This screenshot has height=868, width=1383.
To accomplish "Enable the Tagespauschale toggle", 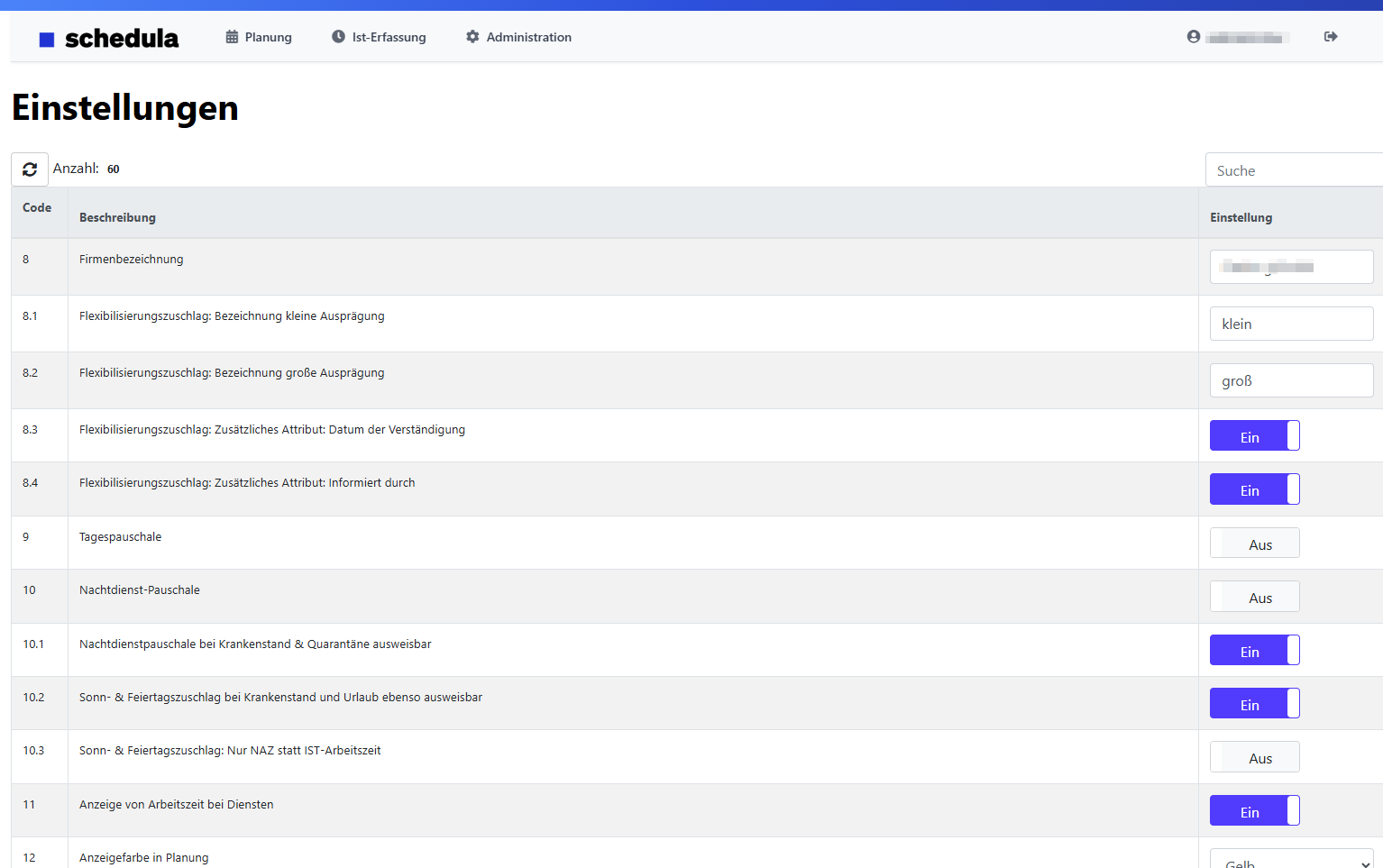I will click(x=1254, y=544).
